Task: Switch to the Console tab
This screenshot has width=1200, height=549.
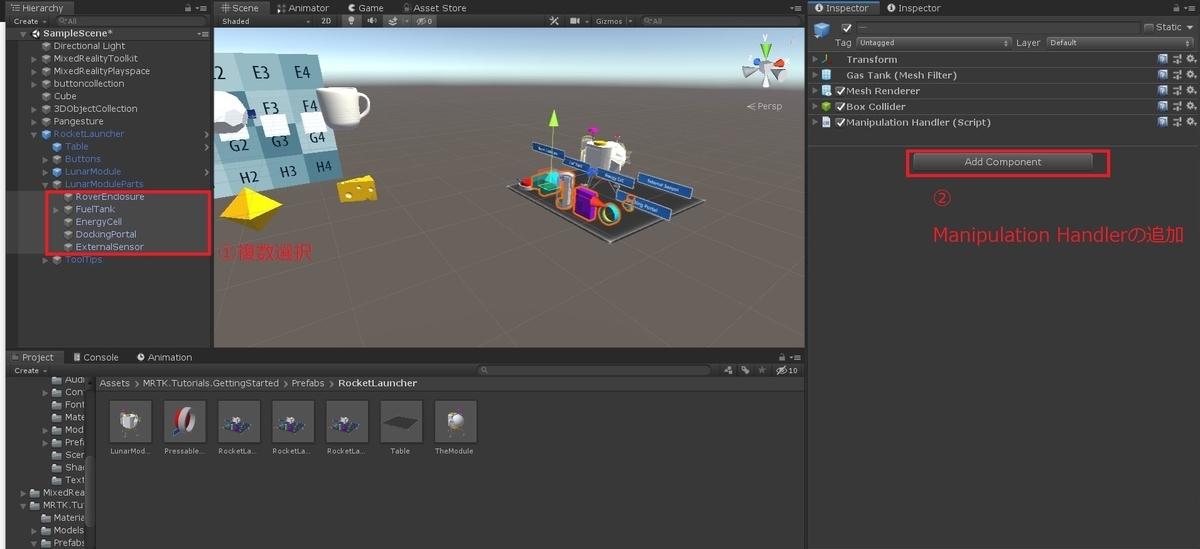Action: click(94, 357)
